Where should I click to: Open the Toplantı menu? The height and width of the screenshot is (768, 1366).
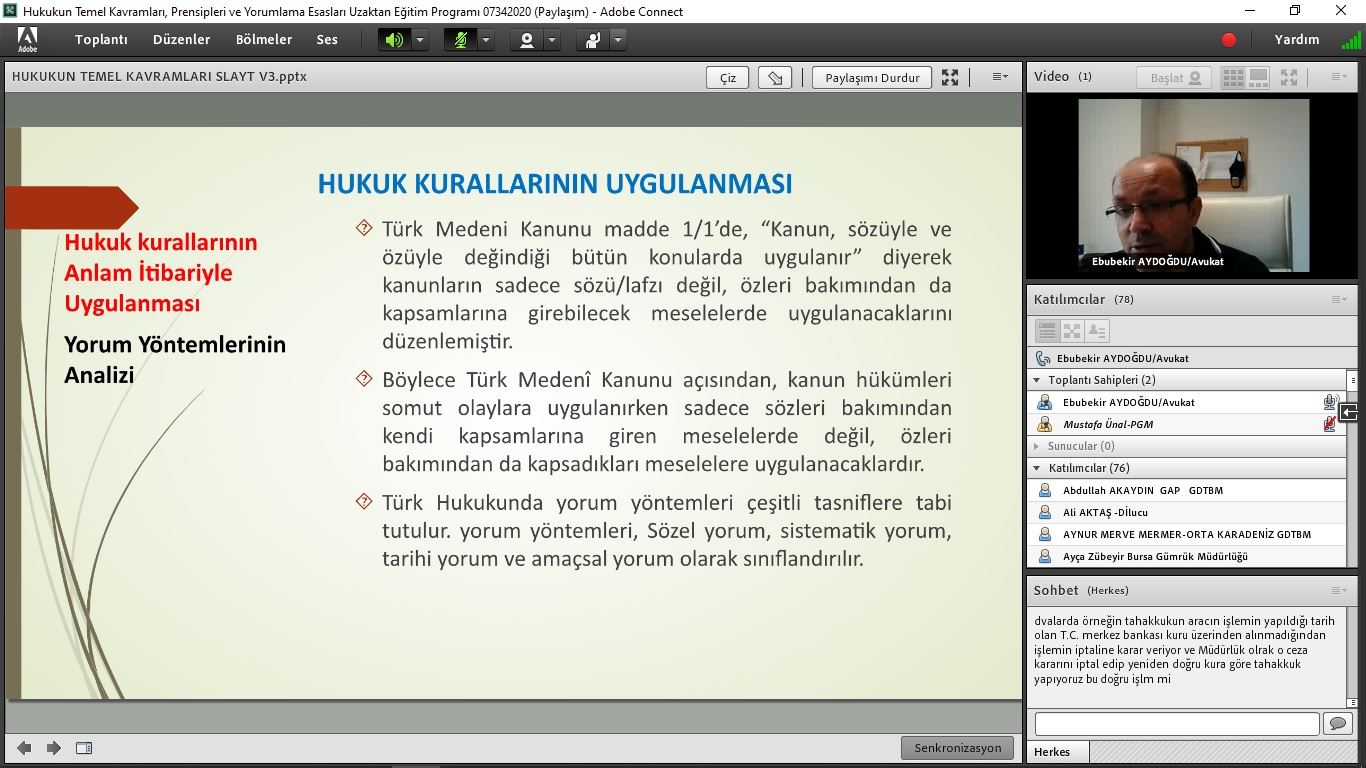point(101,40)
